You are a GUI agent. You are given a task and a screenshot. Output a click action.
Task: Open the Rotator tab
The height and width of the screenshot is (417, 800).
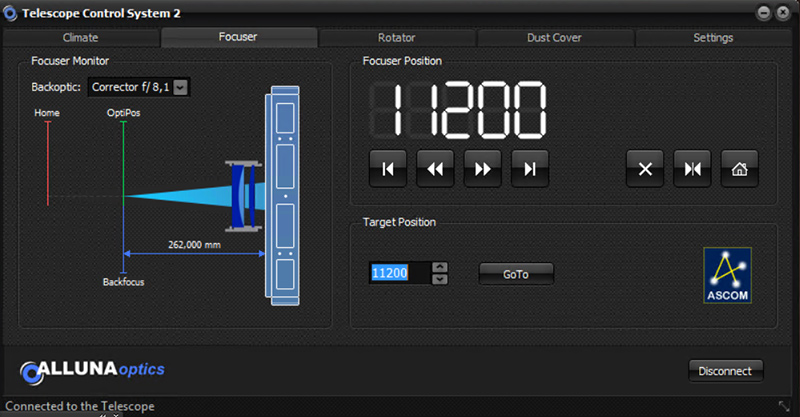(x=396, y=38)
